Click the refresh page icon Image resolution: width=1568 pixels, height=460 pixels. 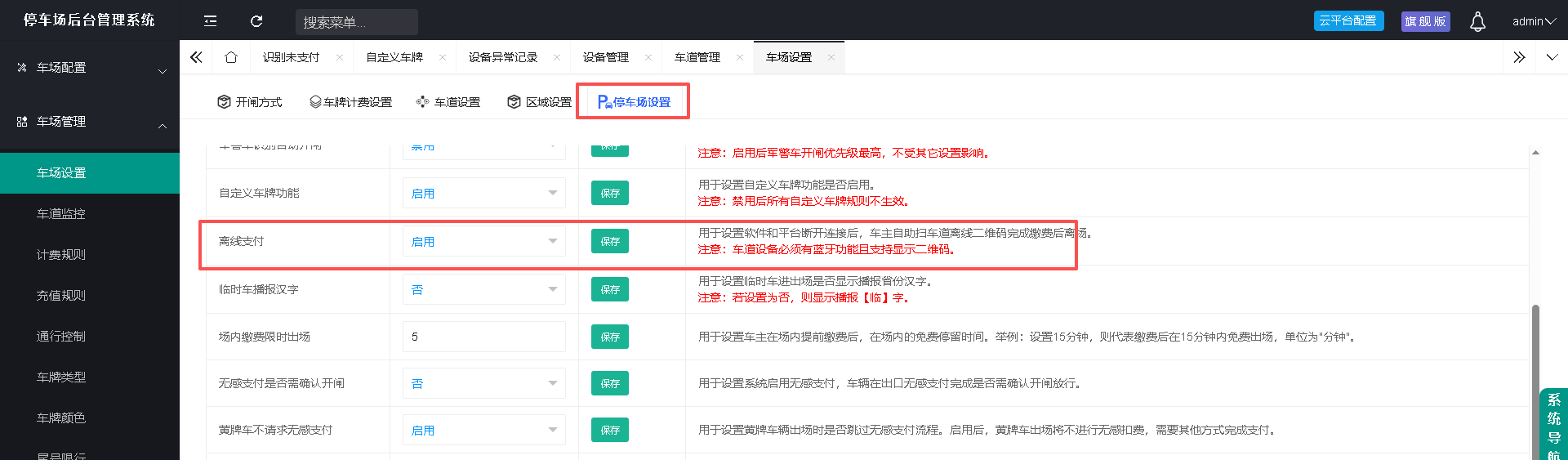tap(256, 21)
